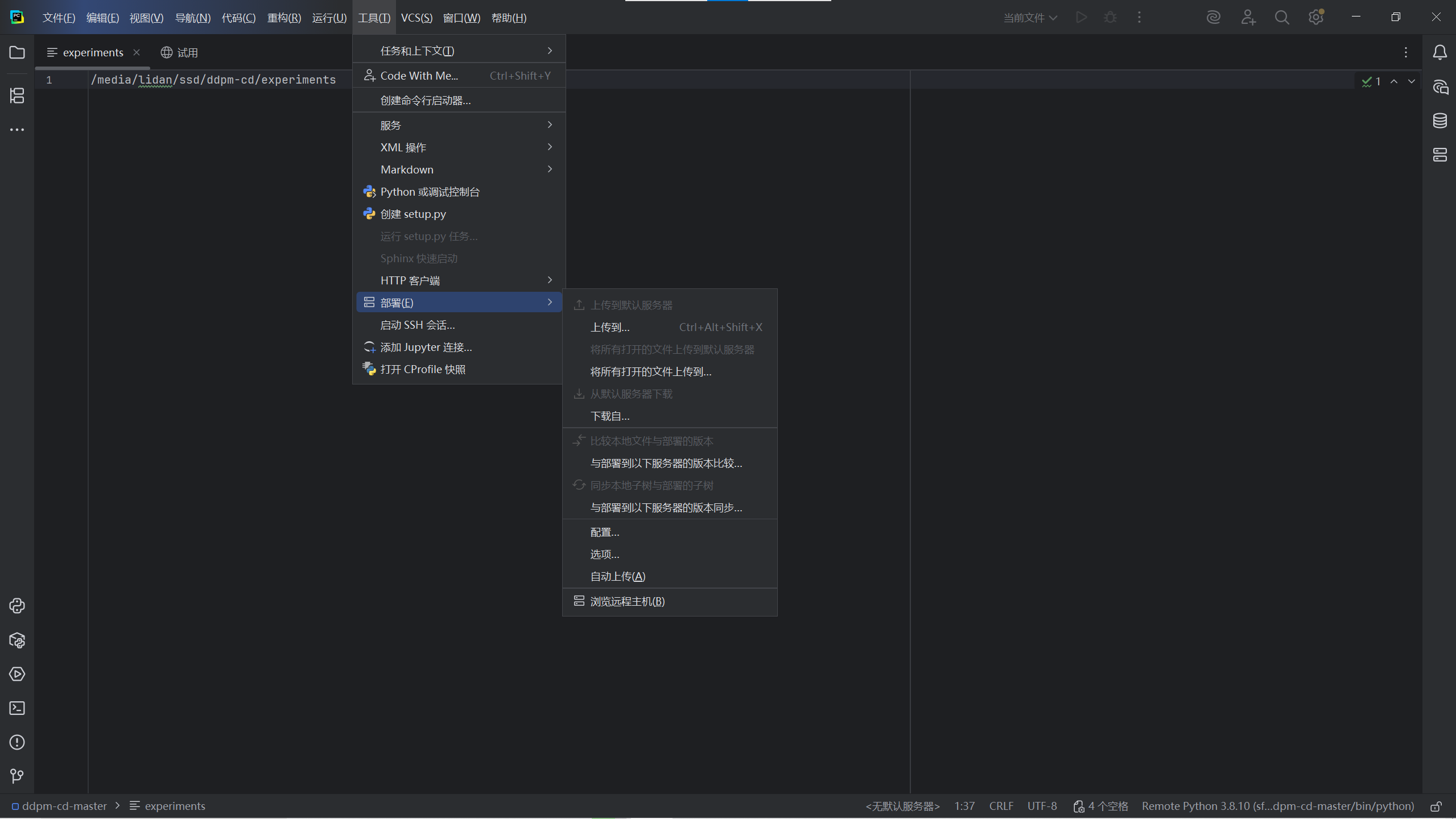Close the experiments editor tab

point(137,52)
